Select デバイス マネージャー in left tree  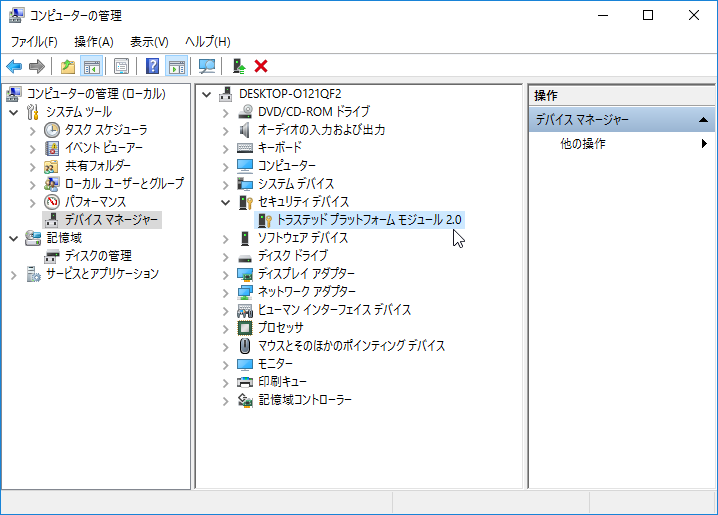(111, 220)
